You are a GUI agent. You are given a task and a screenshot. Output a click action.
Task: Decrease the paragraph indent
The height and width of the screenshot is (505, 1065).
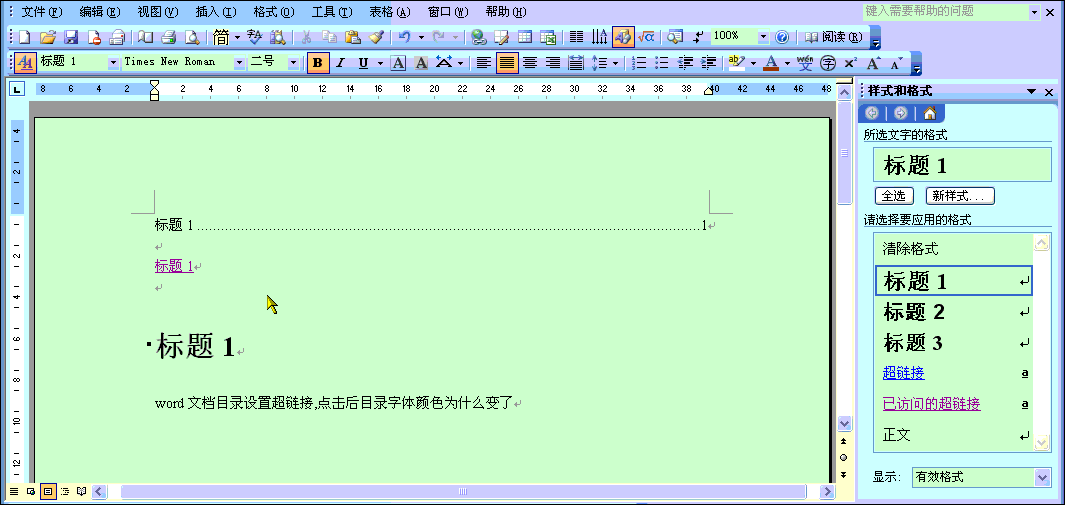click(x=685, y=63)
